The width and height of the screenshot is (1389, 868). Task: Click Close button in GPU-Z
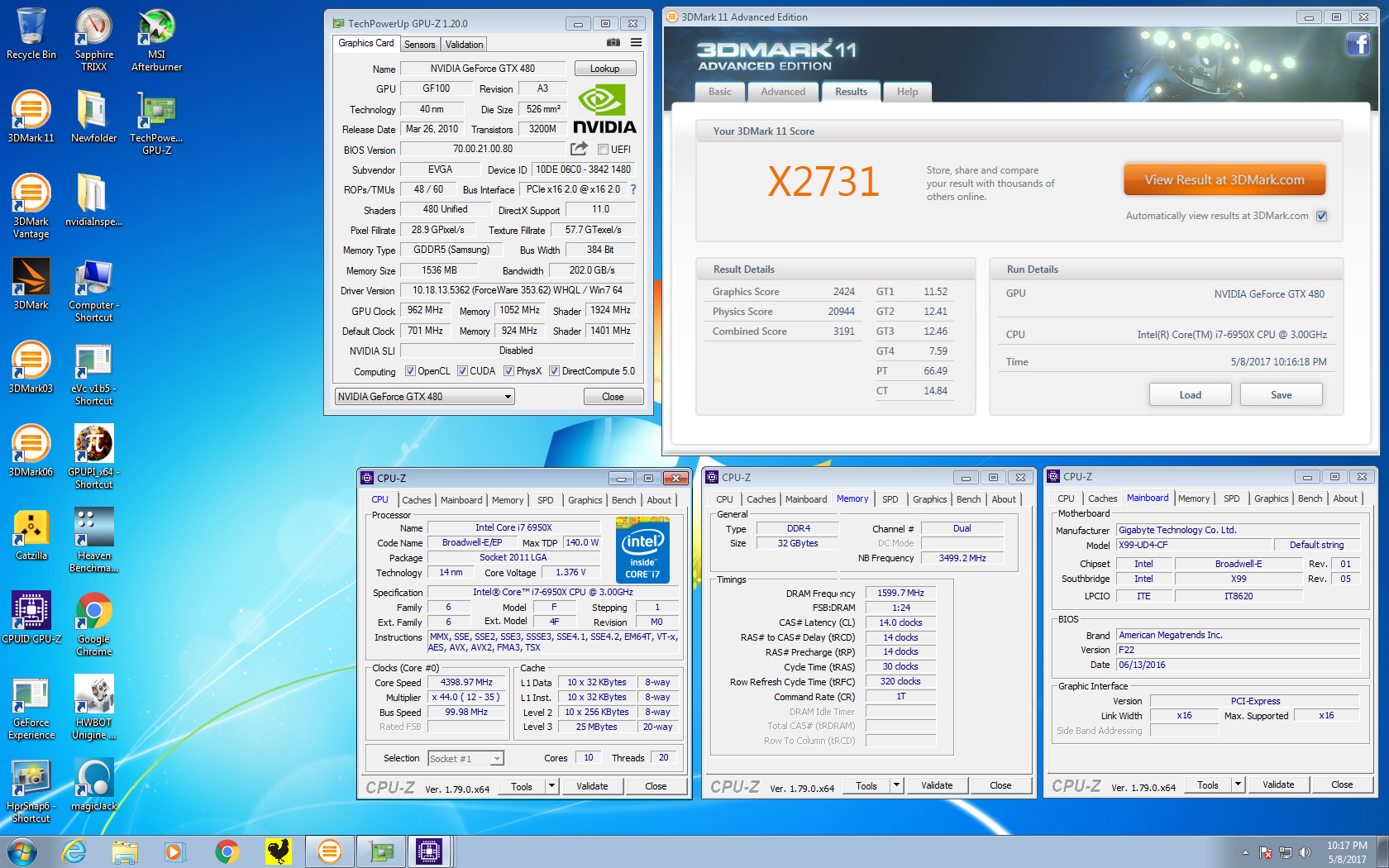613,397
